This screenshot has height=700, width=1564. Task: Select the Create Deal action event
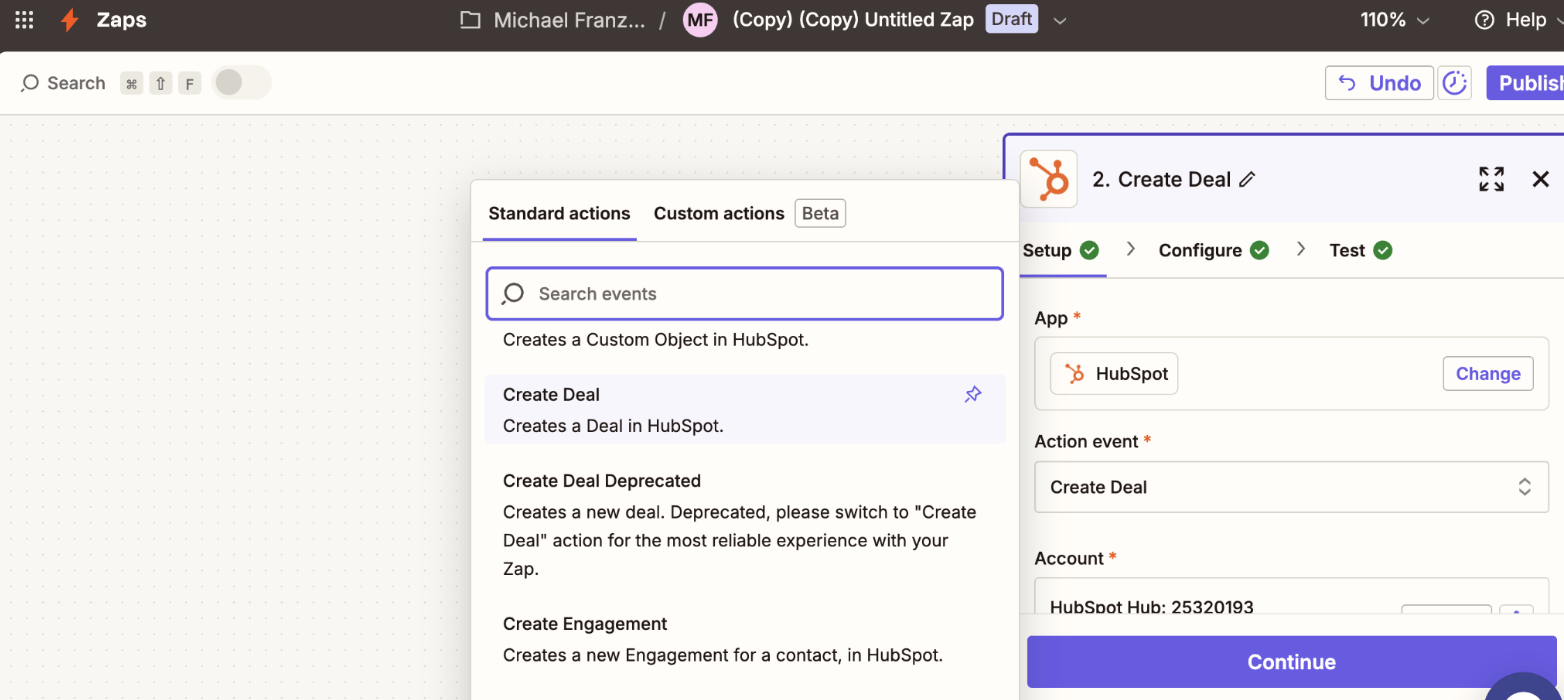745,409
